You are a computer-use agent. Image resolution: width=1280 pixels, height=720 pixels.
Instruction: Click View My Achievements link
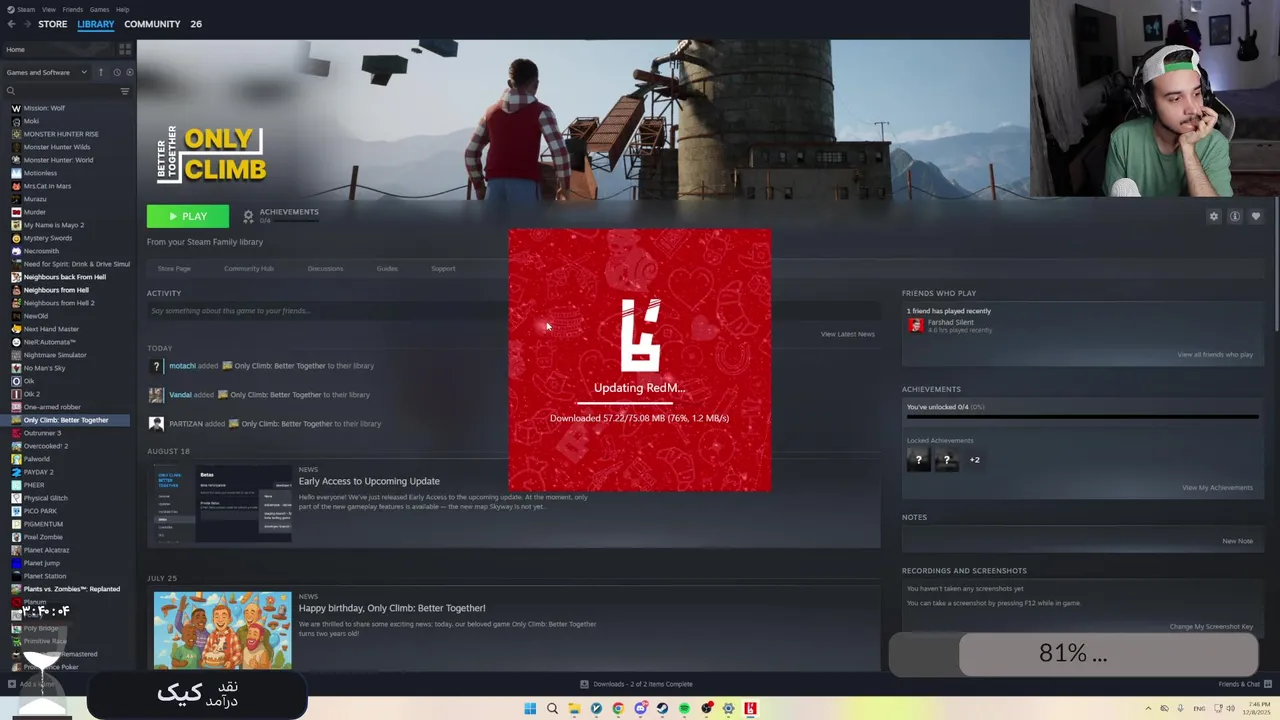1217,487
